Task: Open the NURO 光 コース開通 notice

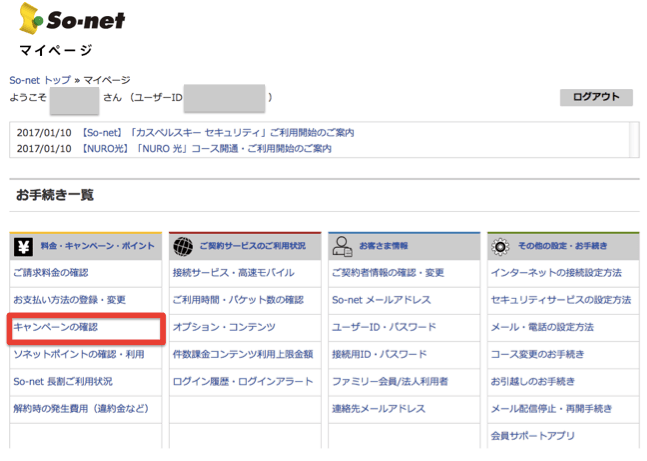Action: (x=206, y=148)
